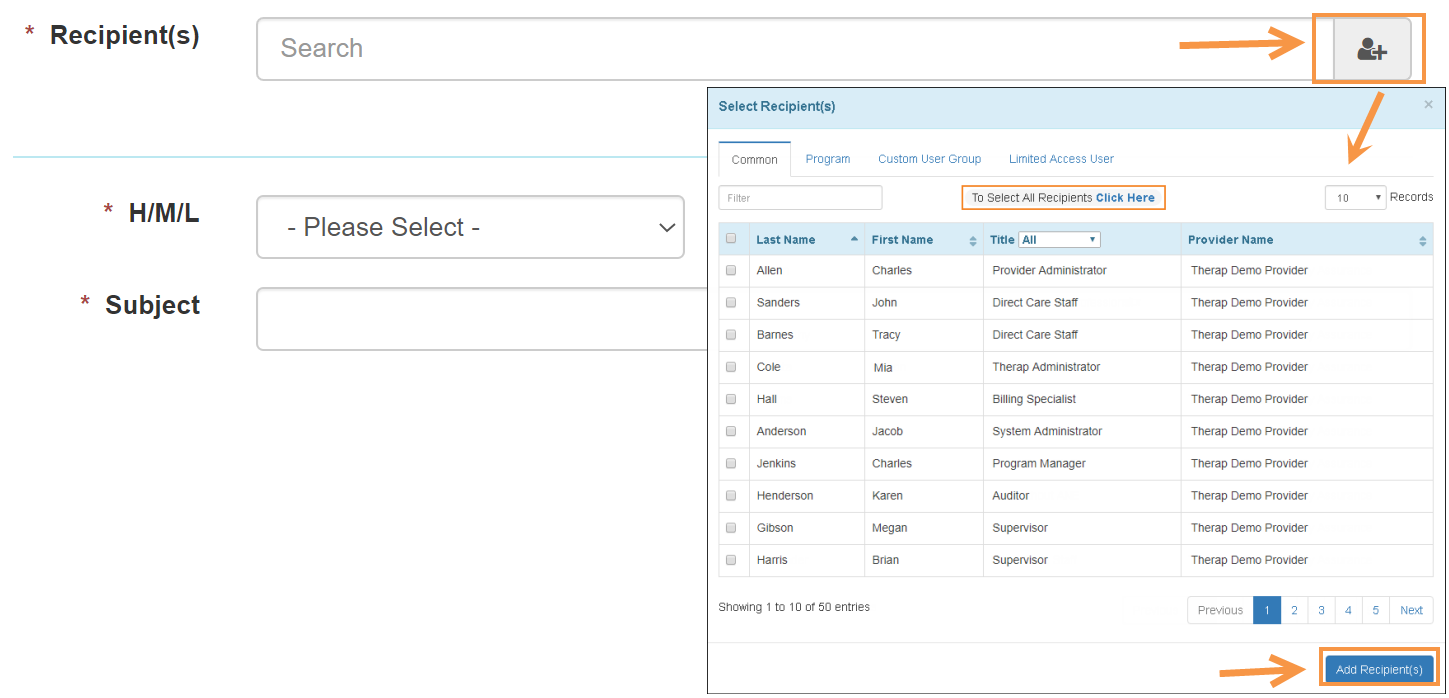Screen dimensions: 1449x698
Task: Focus the Filter text box
Action: 800,198
